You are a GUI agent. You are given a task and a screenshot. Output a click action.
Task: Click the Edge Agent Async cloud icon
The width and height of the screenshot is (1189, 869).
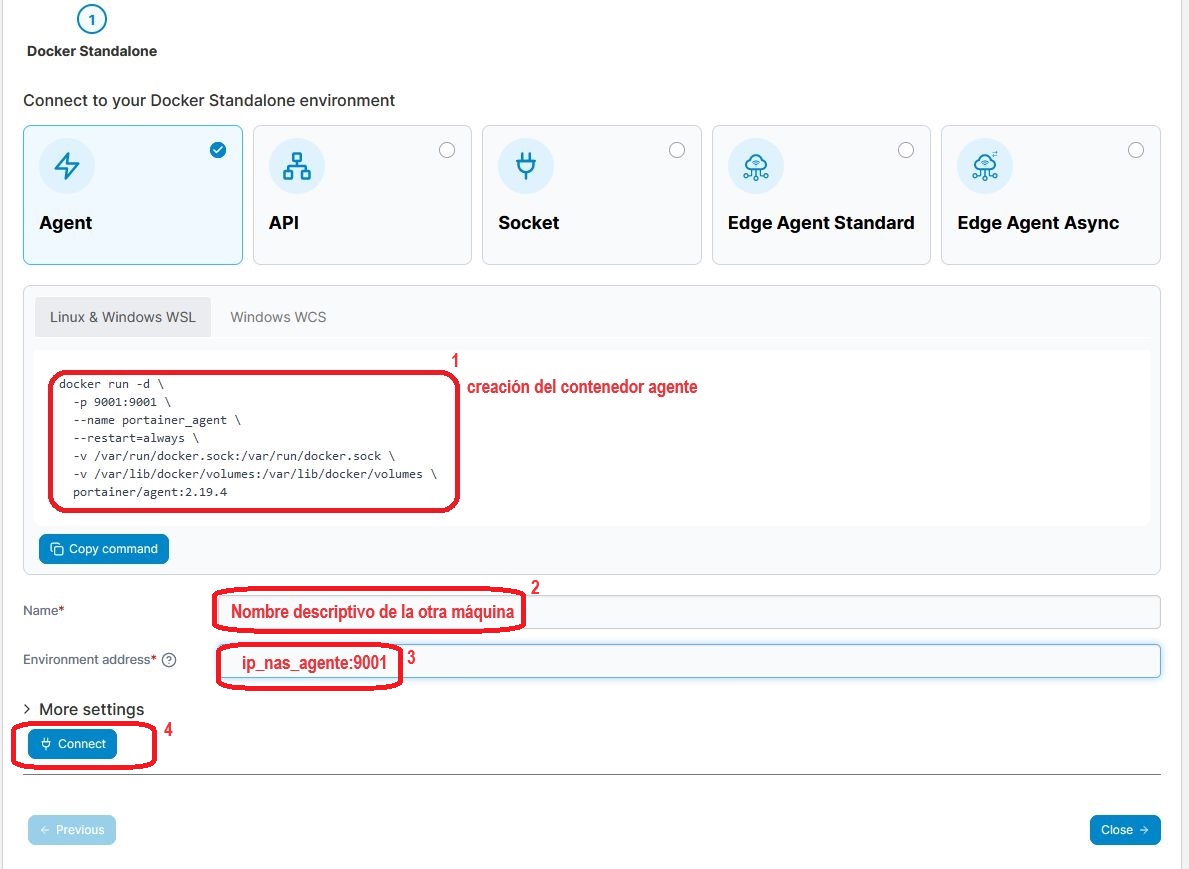click(985, 166)
